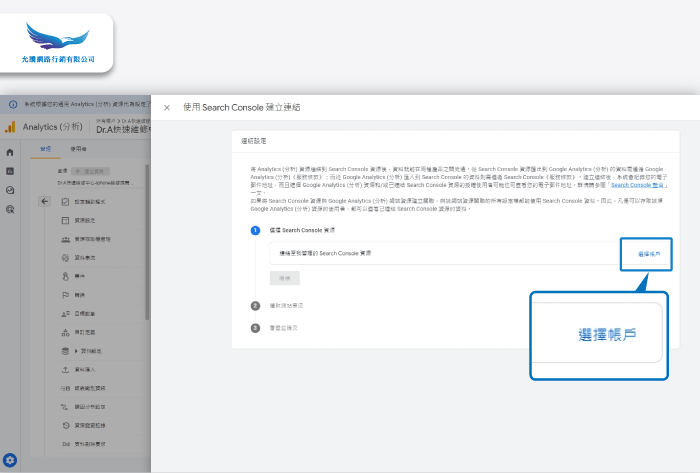Image resolution: width=700 pixels, height=473 pixels.
Task: Close the Search Console link panel
Action: 167,107
